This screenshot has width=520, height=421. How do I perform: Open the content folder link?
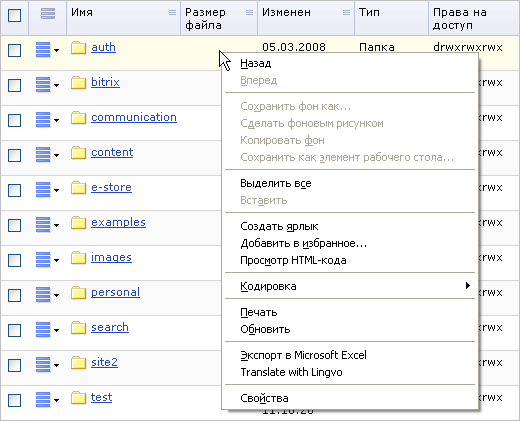tap(112, 152)
